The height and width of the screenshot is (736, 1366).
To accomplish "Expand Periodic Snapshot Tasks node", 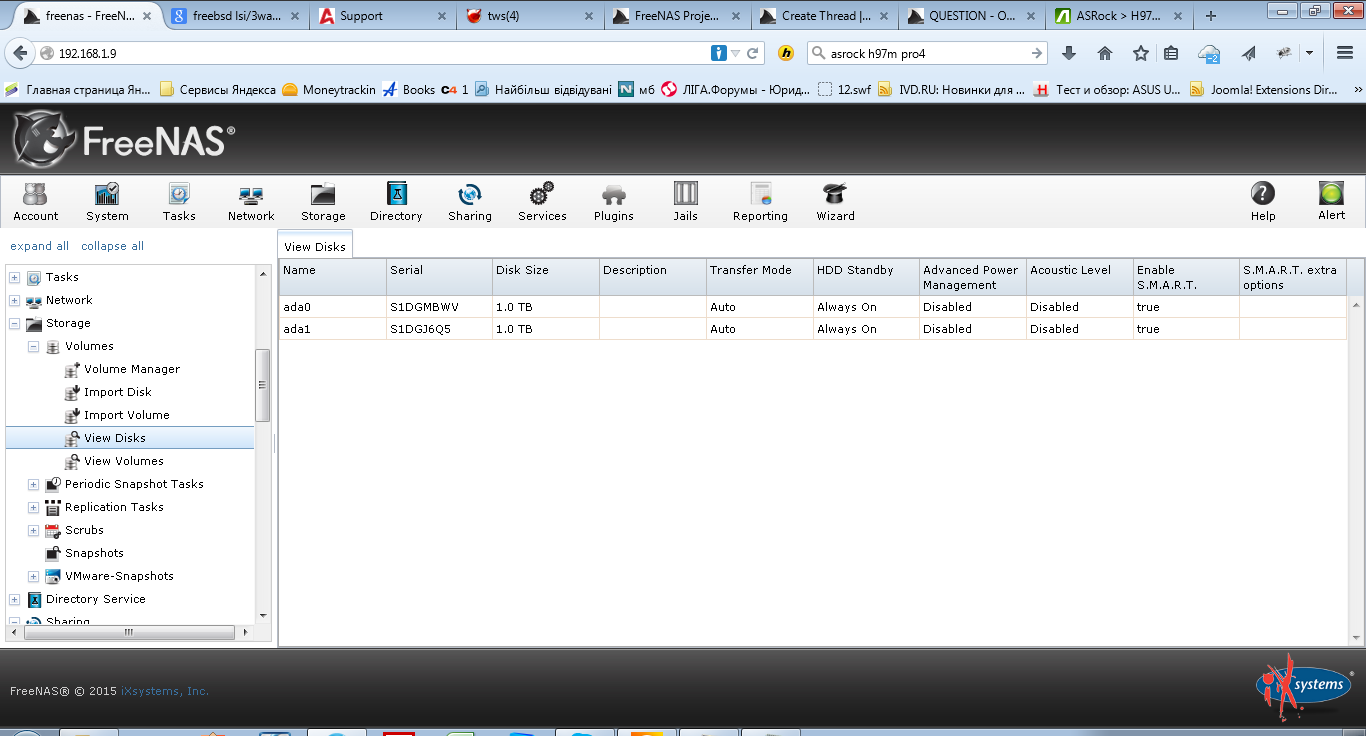I will click(x=33, y=484).
